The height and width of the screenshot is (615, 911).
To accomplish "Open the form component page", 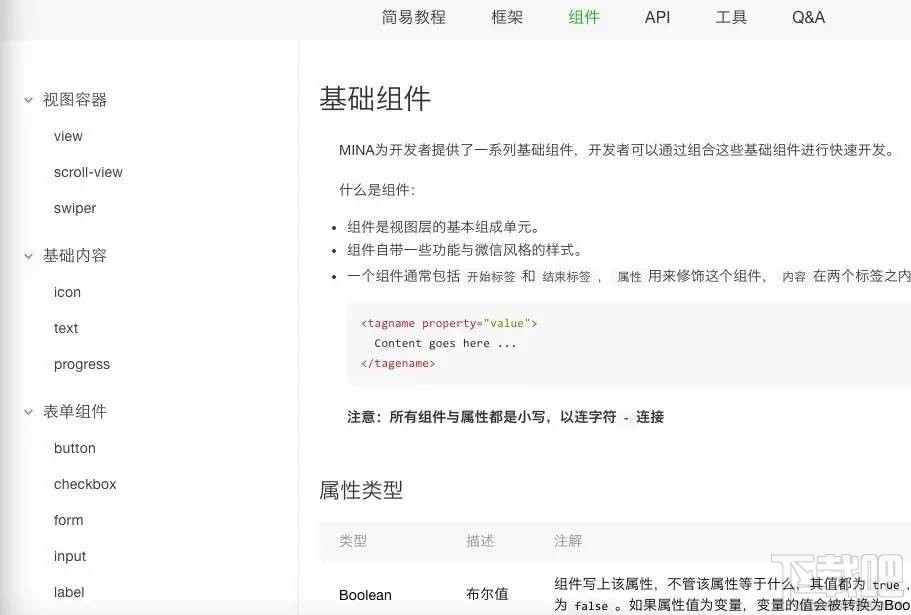I will pos(68,520).
